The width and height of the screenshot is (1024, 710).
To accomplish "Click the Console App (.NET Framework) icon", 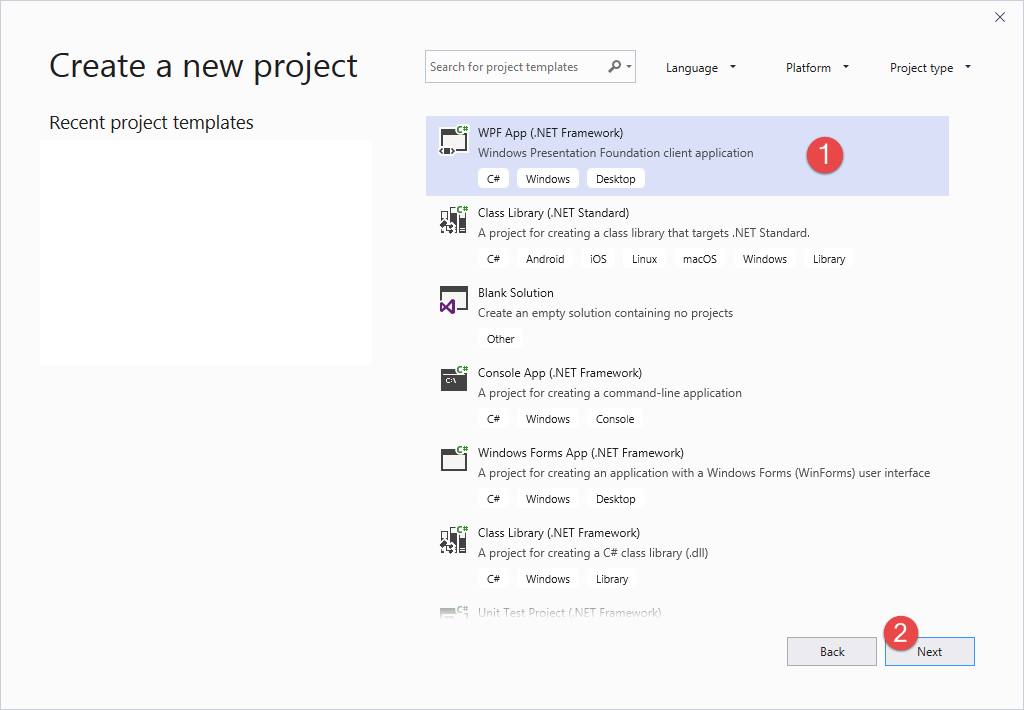I will pyautogui.click(x=453, y=380).
